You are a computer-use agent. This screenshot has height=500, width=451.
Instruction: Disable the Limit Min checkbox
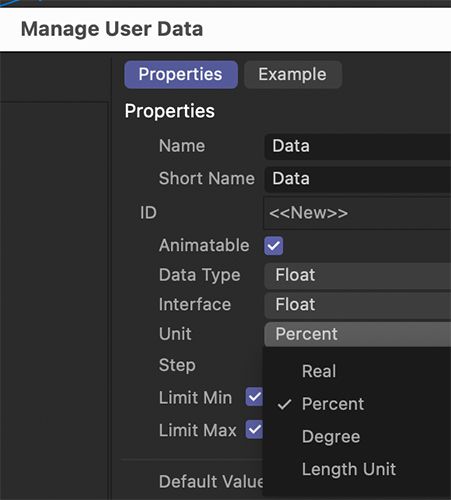(x=254, y=397)
